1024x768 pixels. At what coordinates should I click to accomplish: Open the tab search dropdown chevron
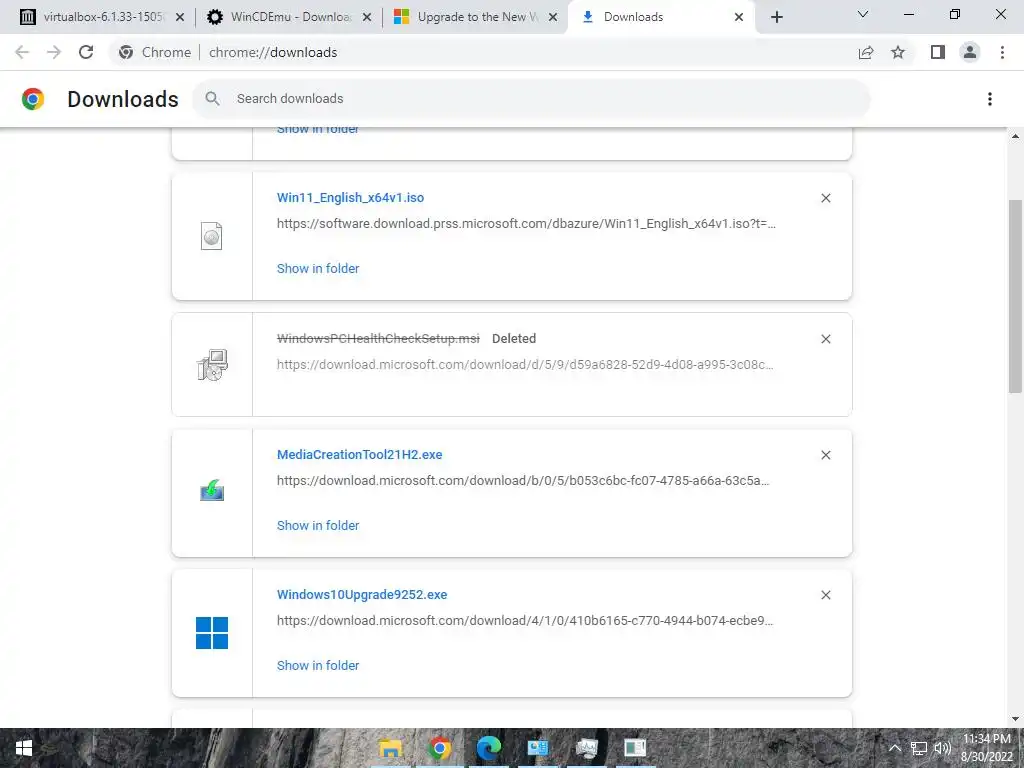click(x=863, y=14)
